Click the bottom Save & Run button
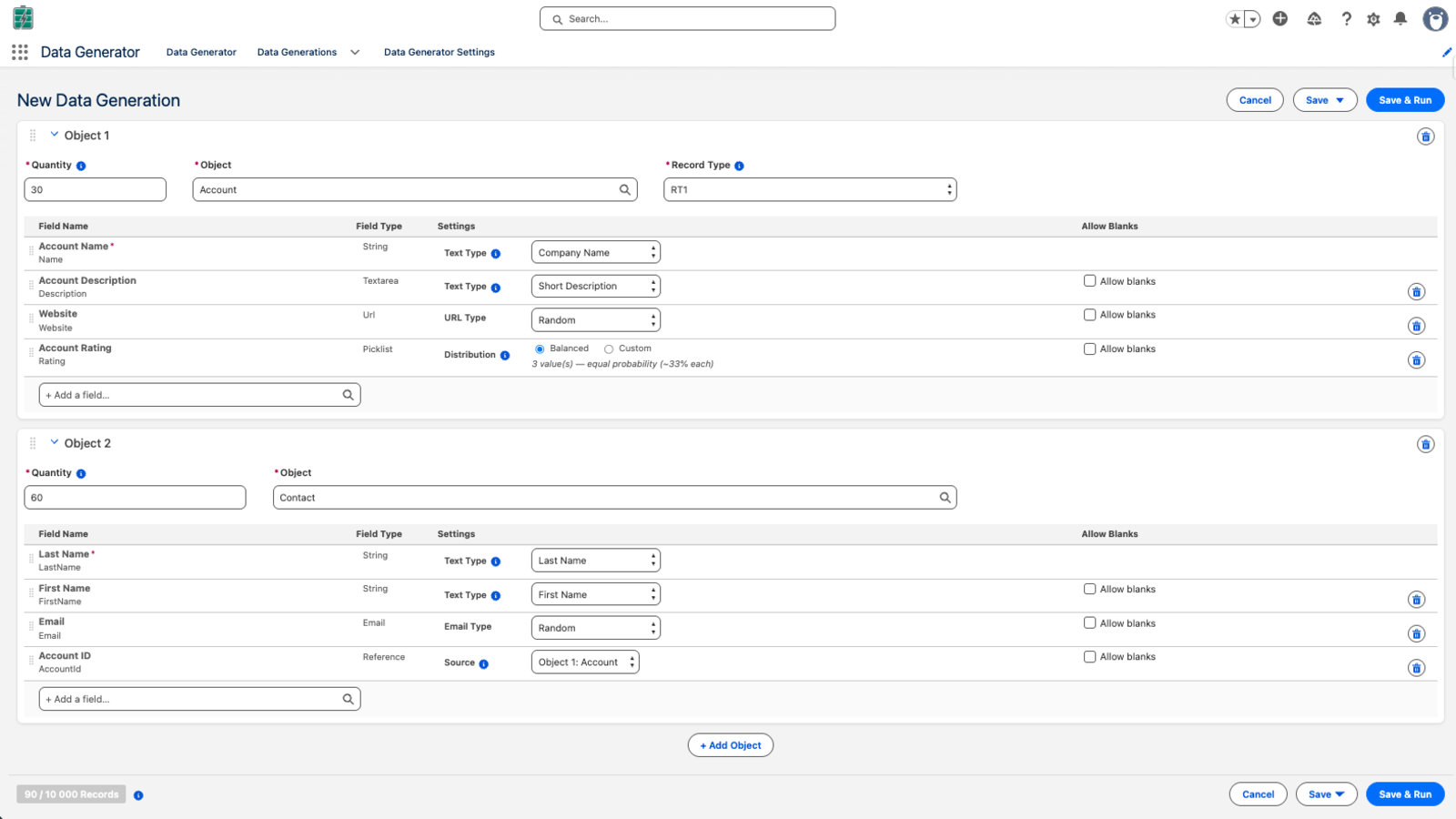The height and width of the screenshot is (819, 1456). pyautogui.click(x=1405, y=794)
